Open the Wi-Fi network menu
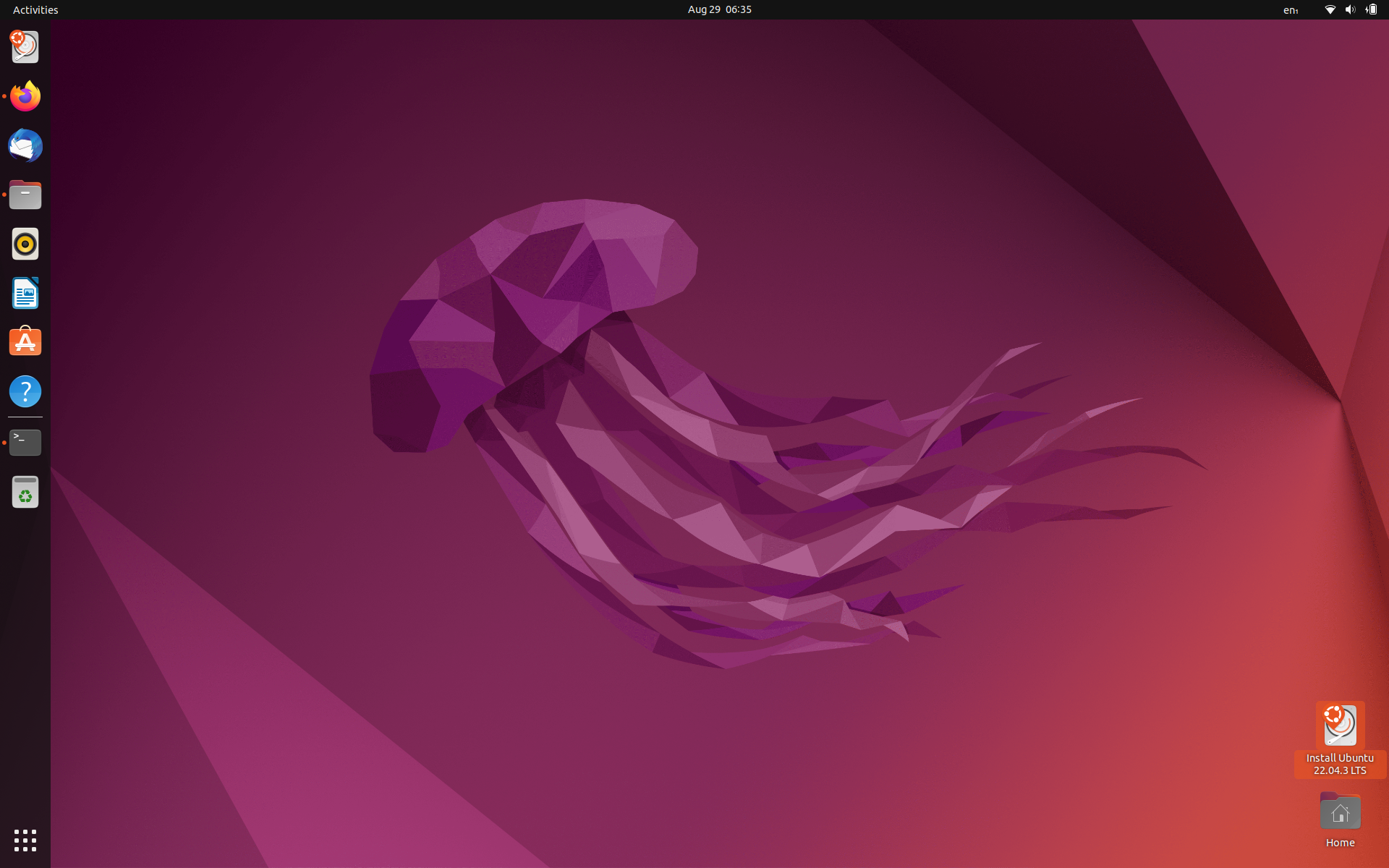This screenshot has height=868, width=1389. point(1330,9)
